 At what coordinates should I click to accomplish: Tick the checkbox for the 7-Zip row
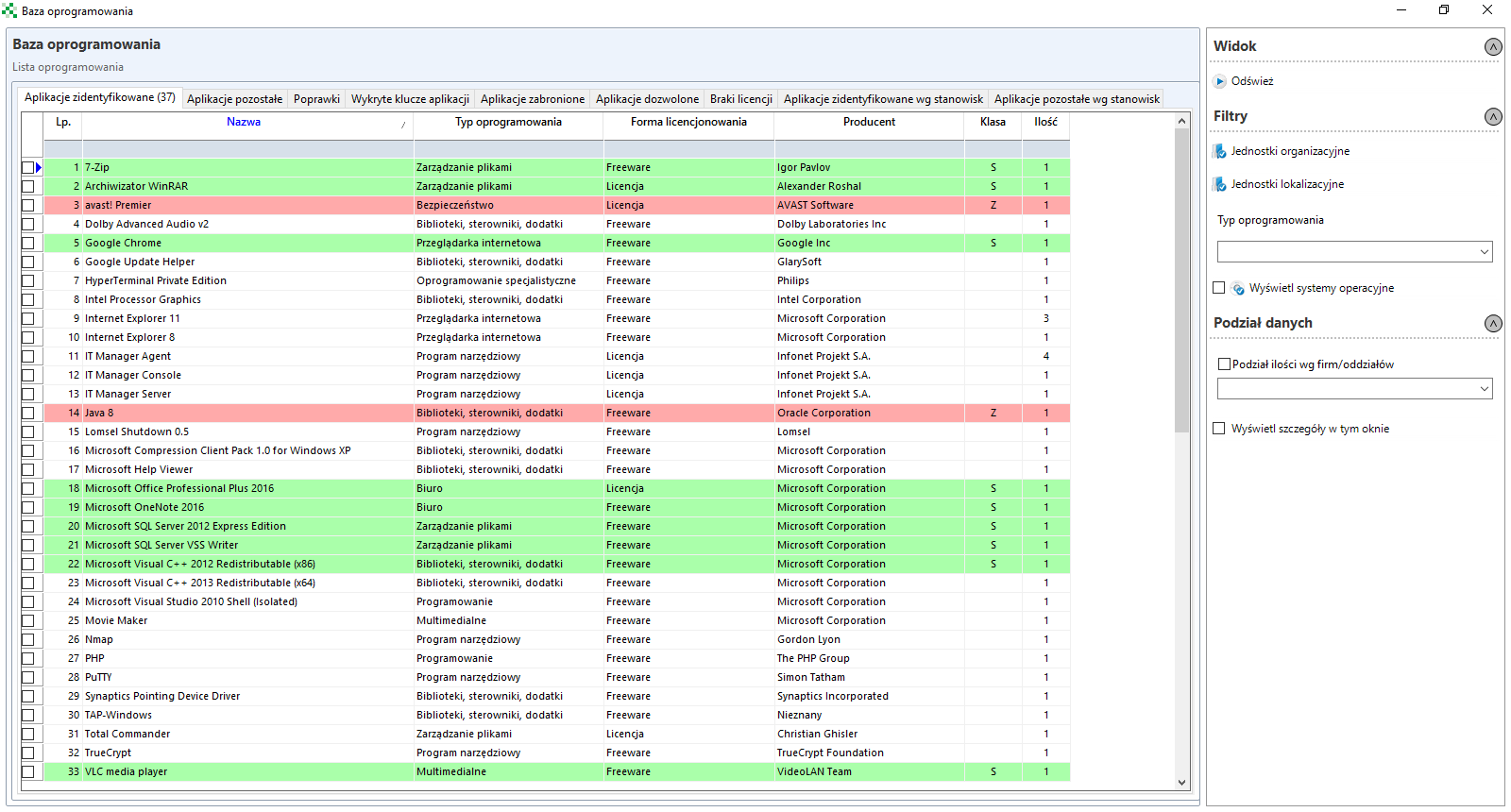pos(27,167)
